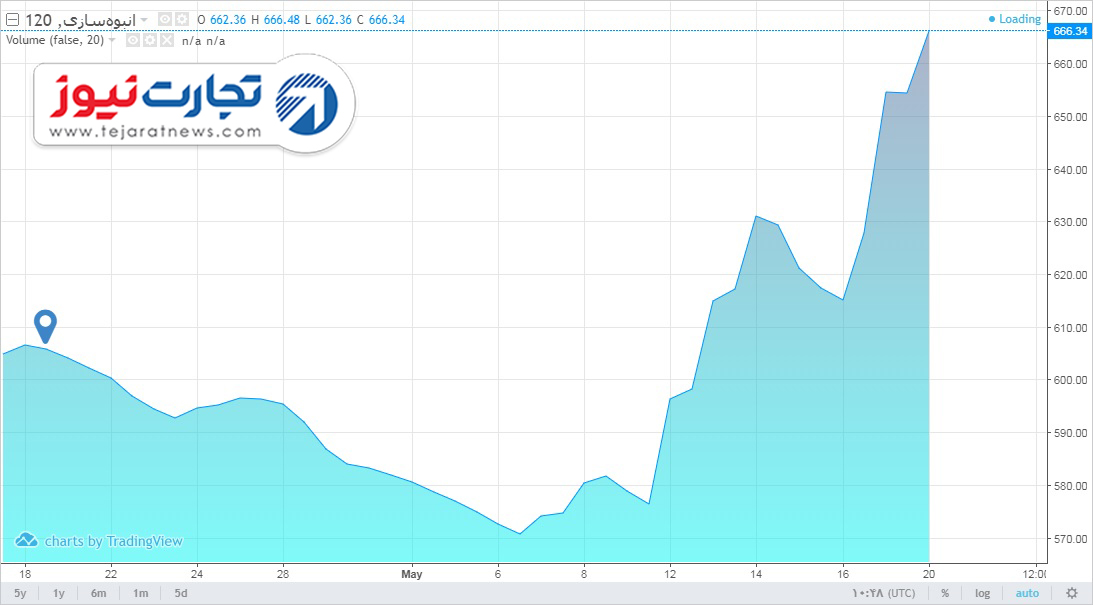Open the Volume indicator dropdown arrow

pyautogui.click(x=112, y=40)
